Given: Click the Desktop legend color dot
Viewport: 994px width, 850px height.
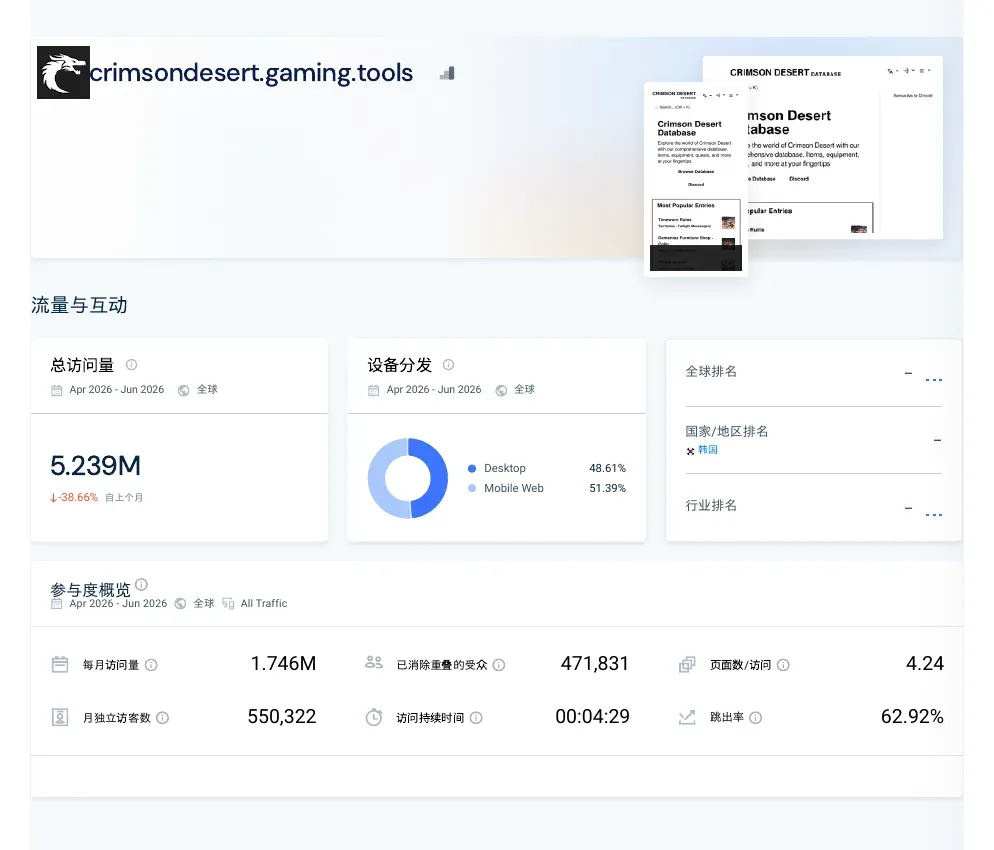Looking at the screenshot, I should coord(472,468).
